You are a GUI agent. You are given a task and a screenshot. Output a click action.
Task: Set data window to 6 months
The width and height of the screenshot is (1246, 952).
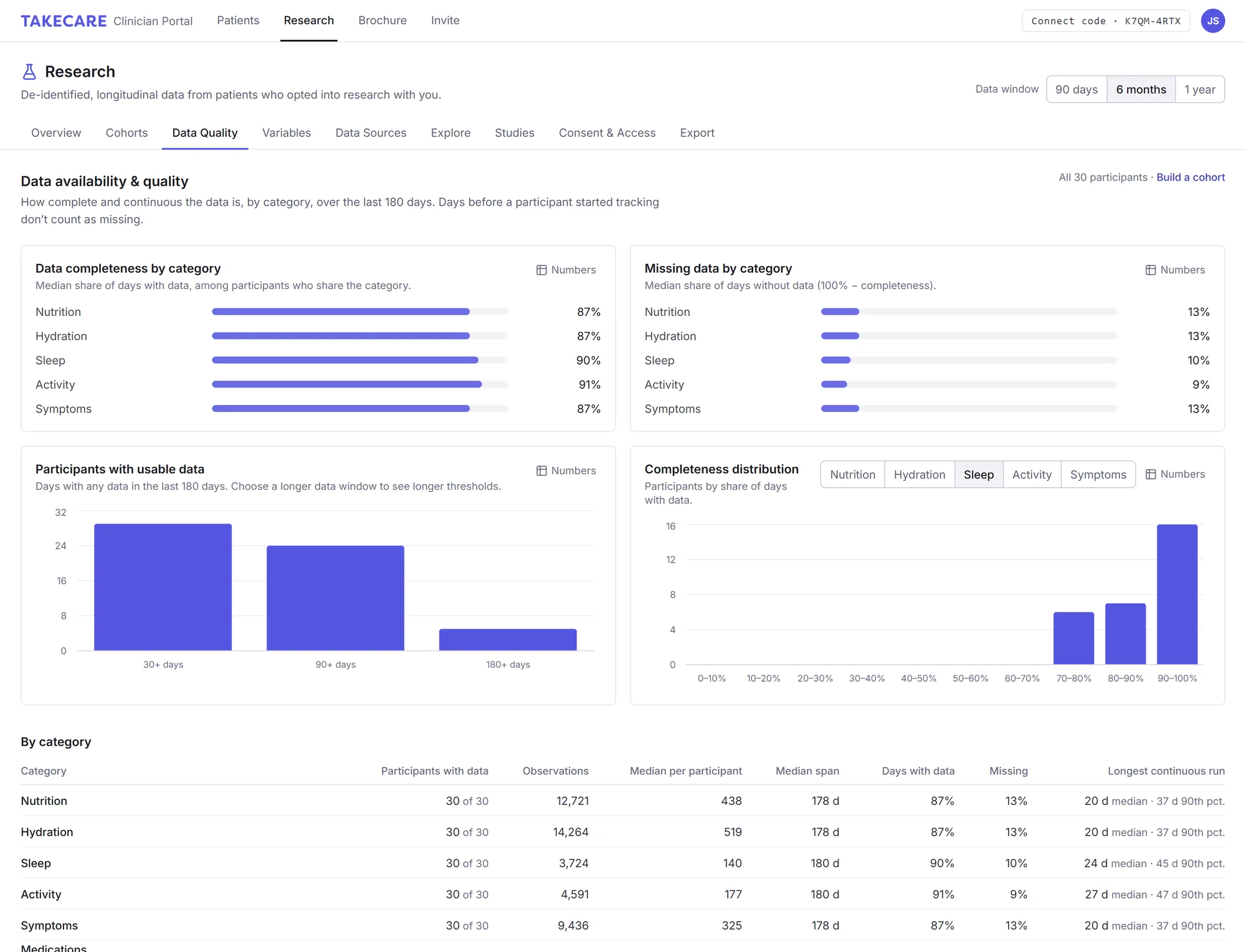click(1141, 89)
